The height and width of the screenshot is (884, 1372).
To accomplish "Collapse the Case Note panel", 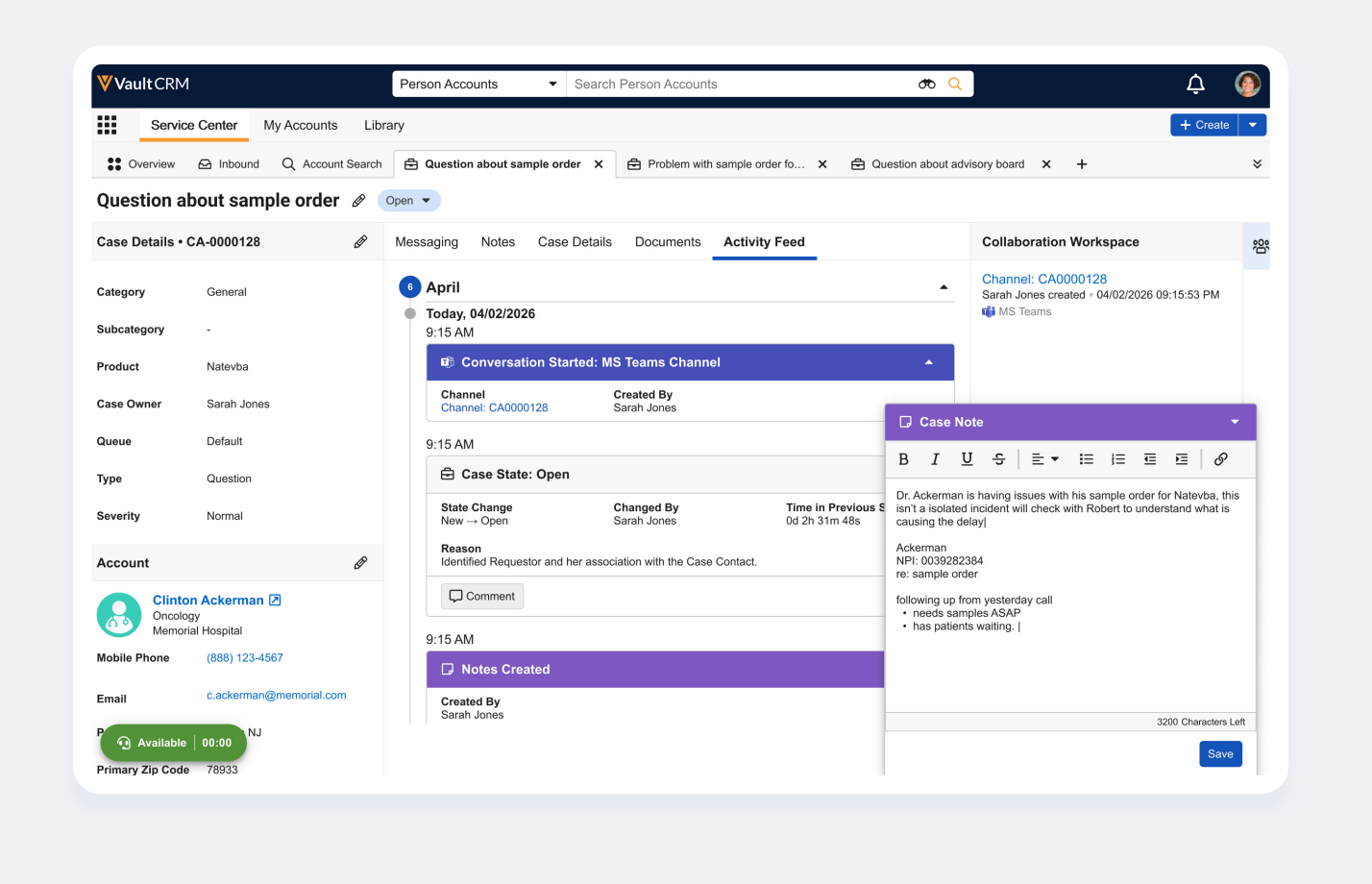I will tap(1235, 422).
